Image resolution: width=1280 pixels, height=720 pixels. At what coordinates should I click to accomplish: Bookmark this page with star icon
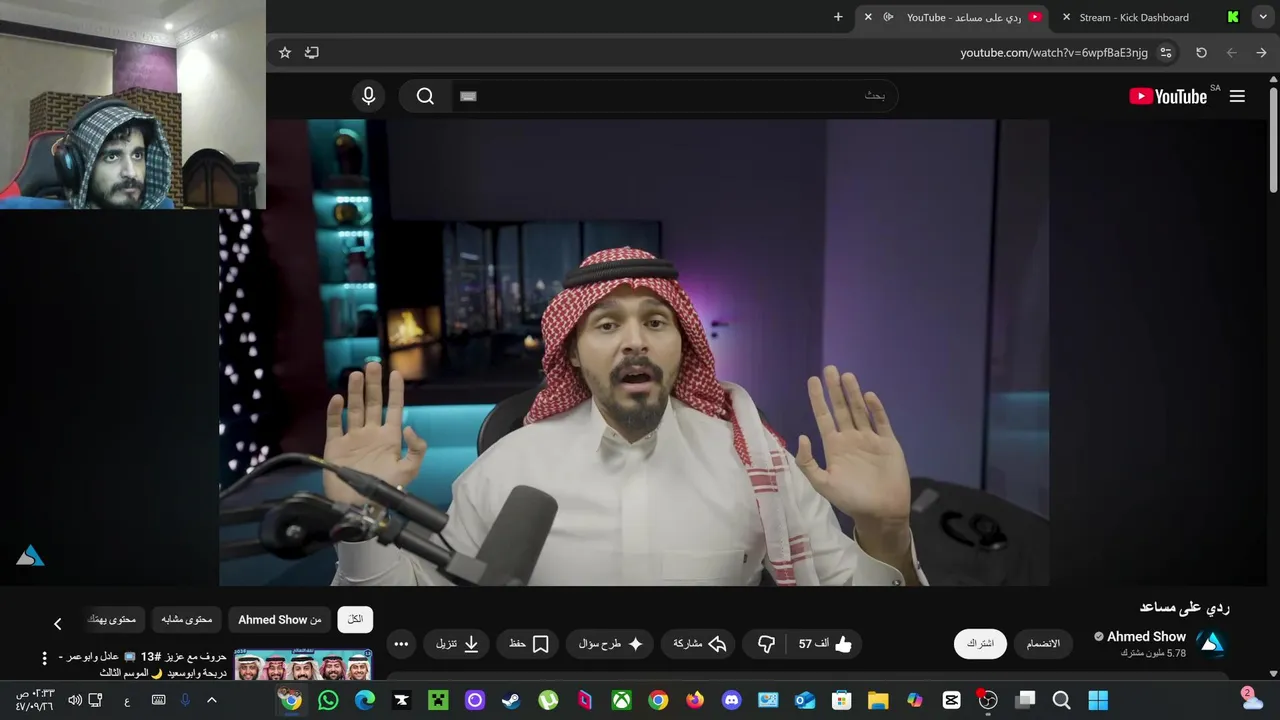coord(285,52)
